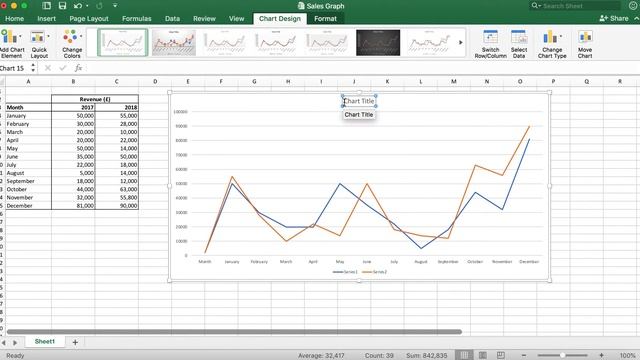Switch to the Formulas tab

(137, 19)
